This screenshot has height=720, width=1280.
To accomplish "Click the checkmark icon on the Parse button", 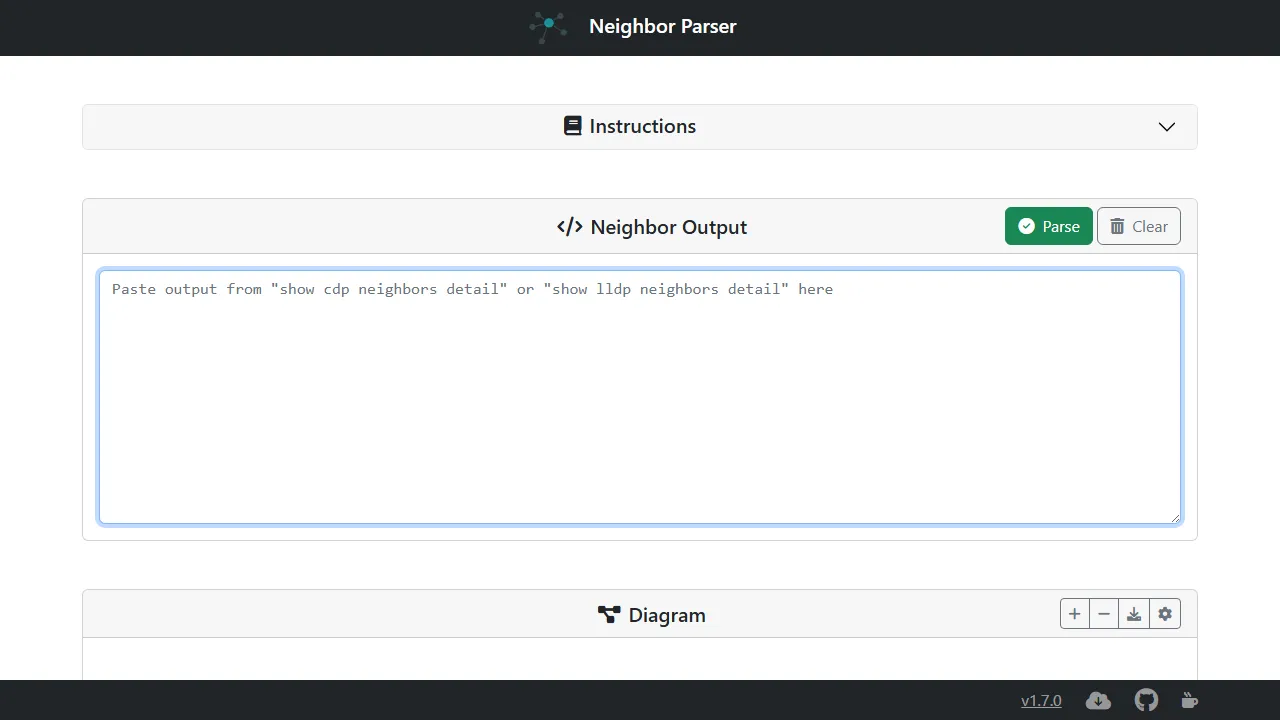I will (1026, 226).
